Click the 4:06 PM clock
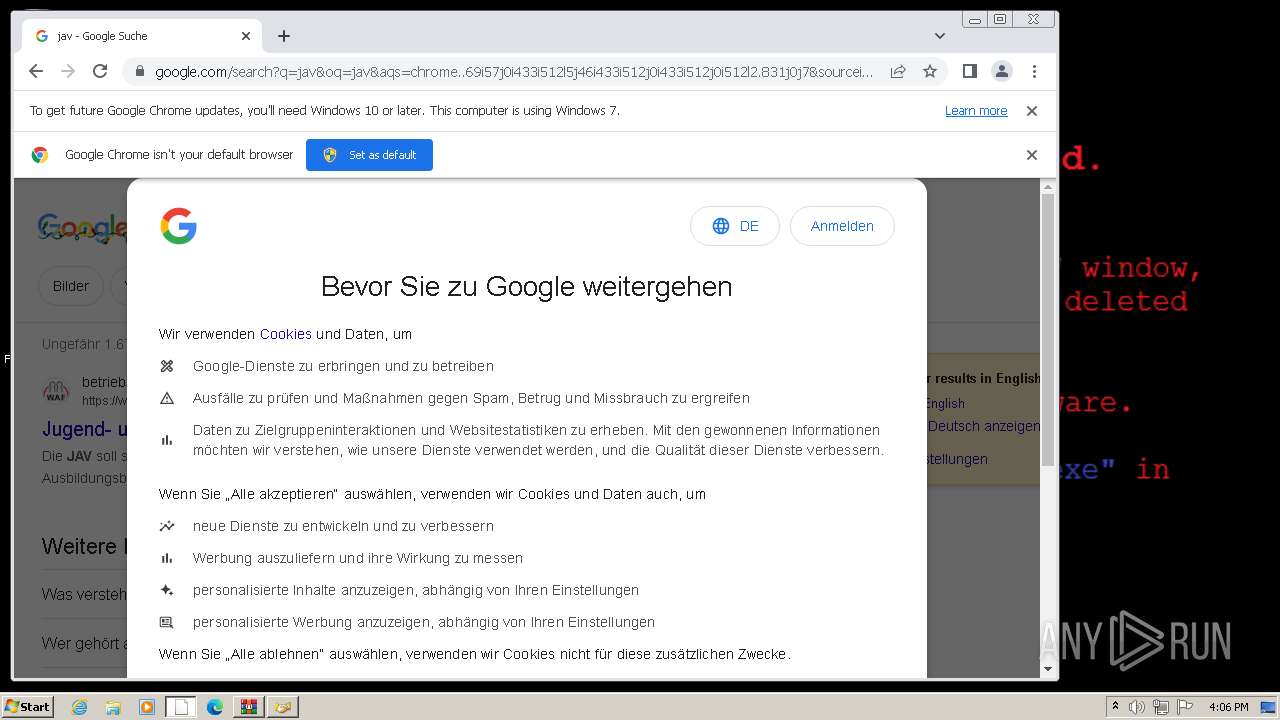 coord(1228,707)
